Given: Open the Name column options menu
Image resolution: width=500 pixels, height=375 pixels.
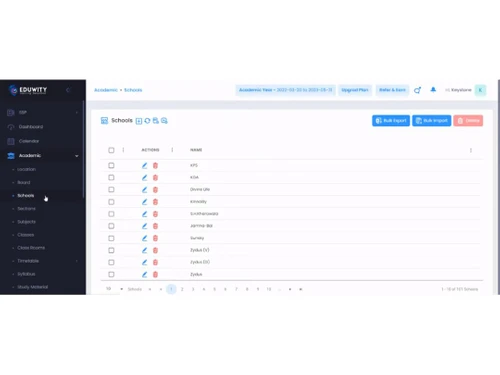Looking at the screenshot, I should pyautogui.click(x=471, y=150).
